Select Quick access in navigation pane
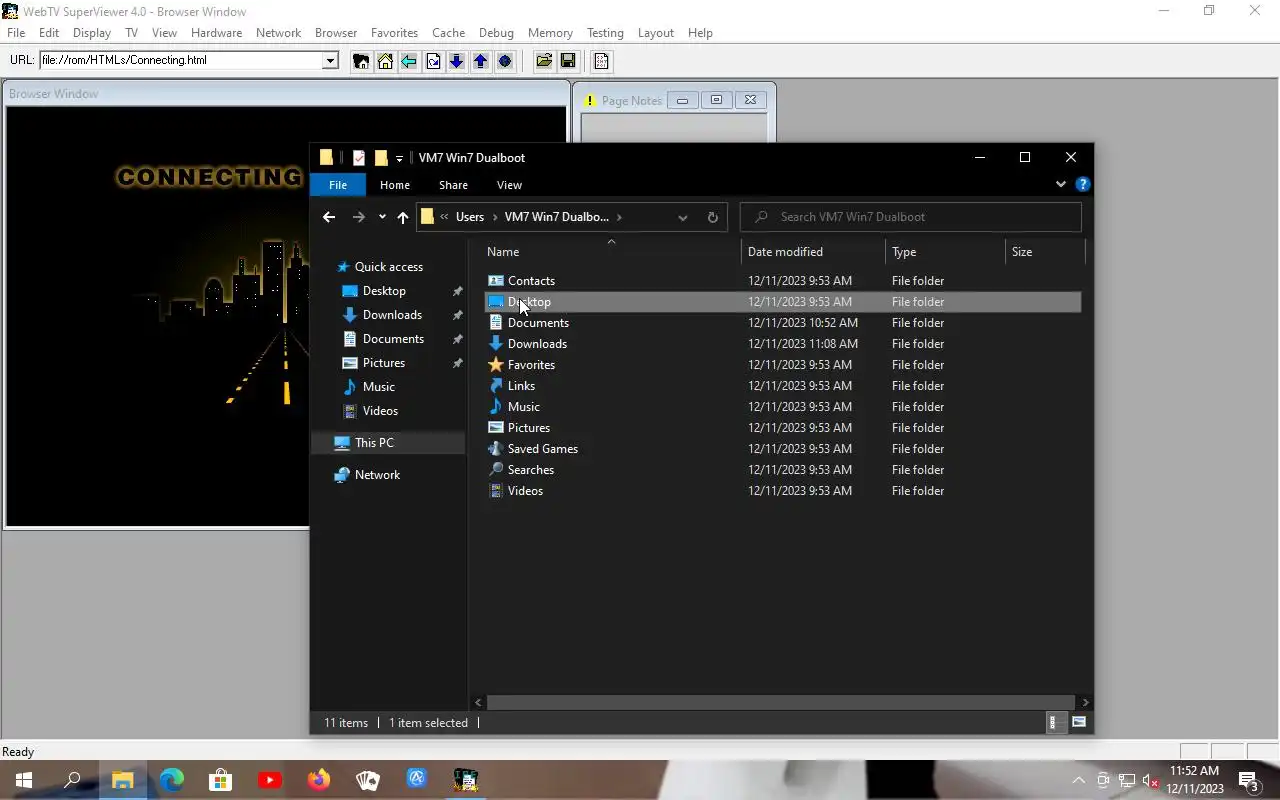This screenshot has height=800, width=1280. coord(389,267)
